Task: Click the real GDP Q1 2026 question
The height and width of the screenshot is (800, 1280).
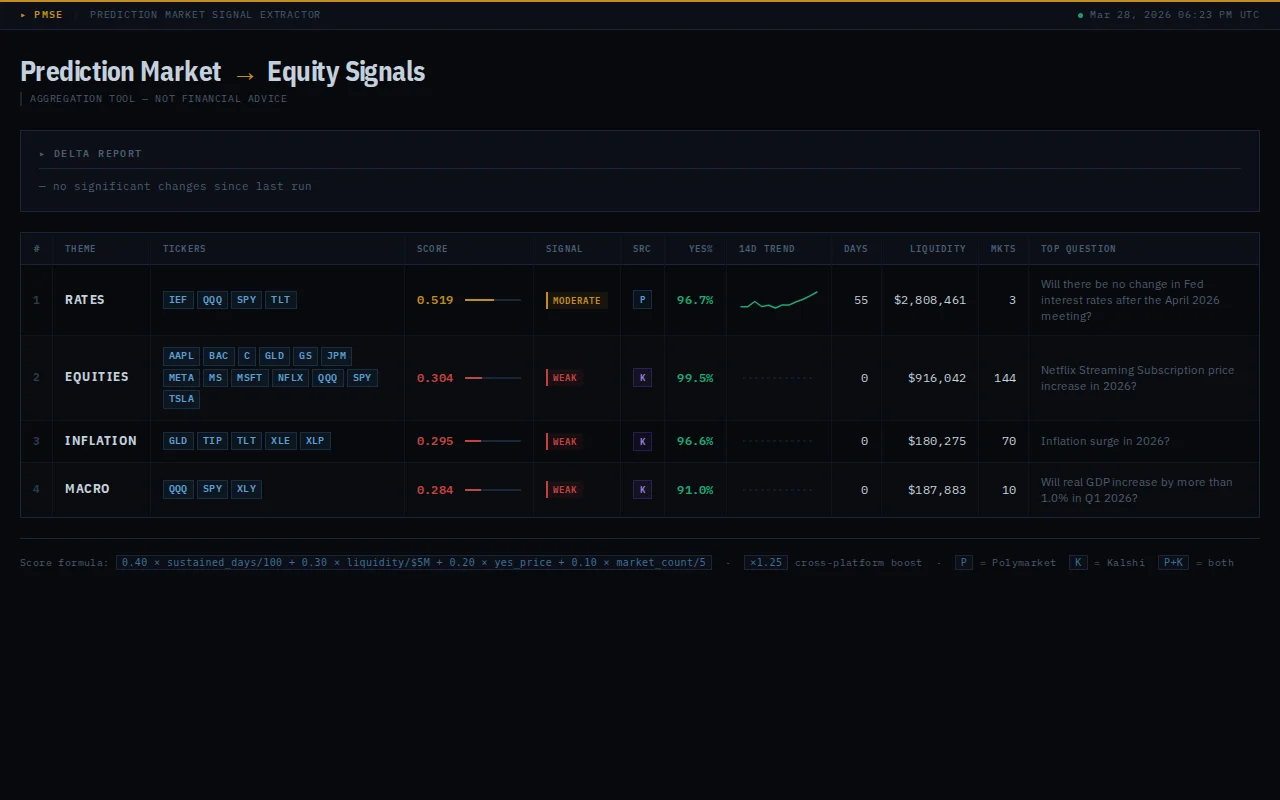Action: point(1136,490)
